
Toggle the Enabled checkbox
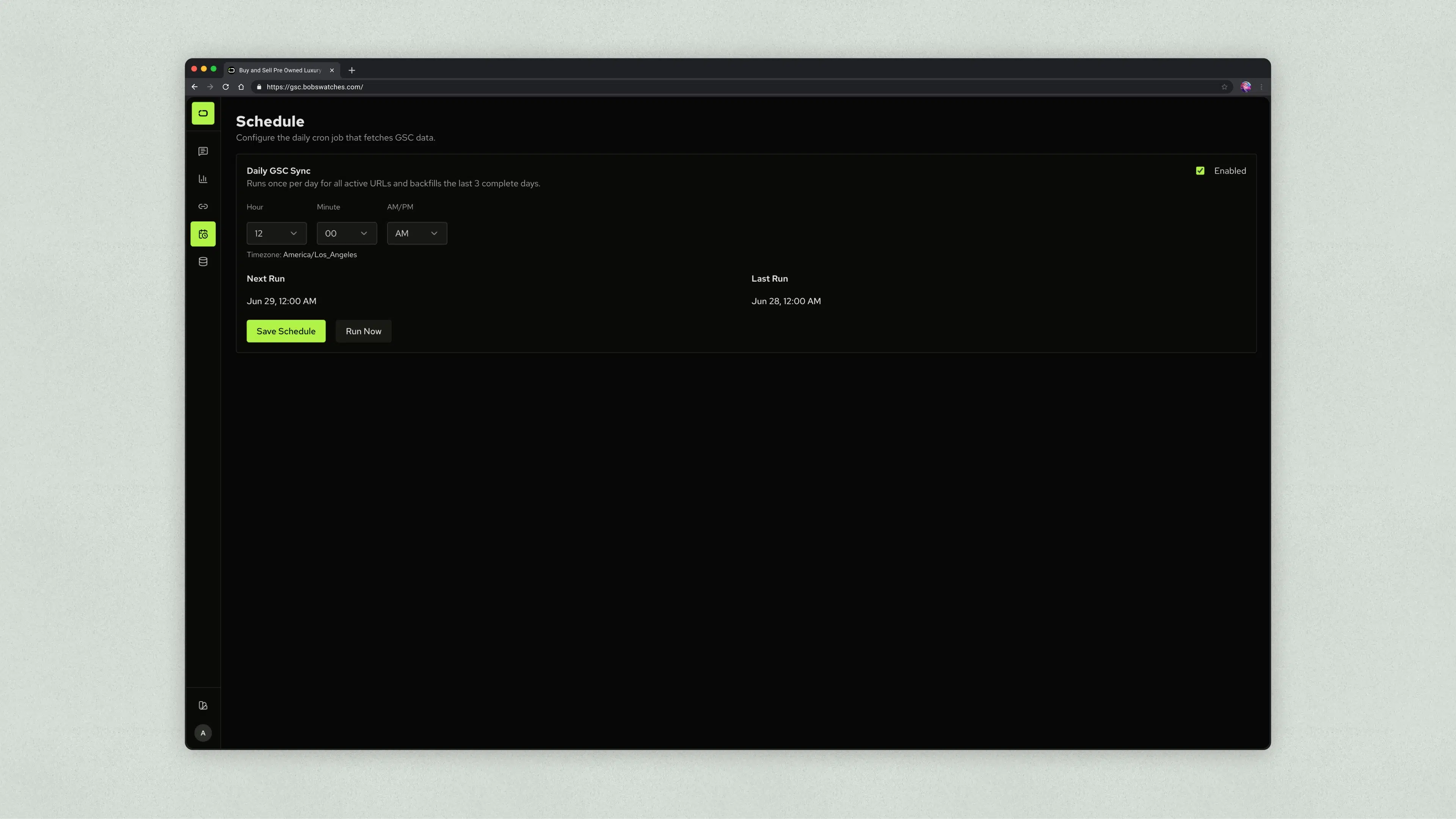point(1200,171)
